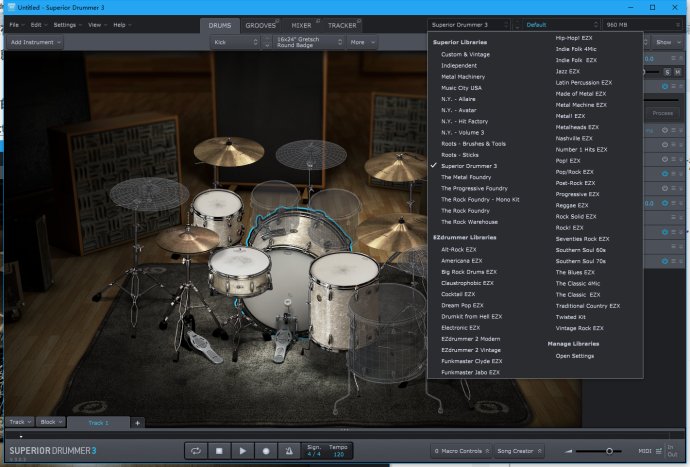Expand the Macro Controls panel
Viewport: 690px width, 467px height.
[x=461, y=451]
